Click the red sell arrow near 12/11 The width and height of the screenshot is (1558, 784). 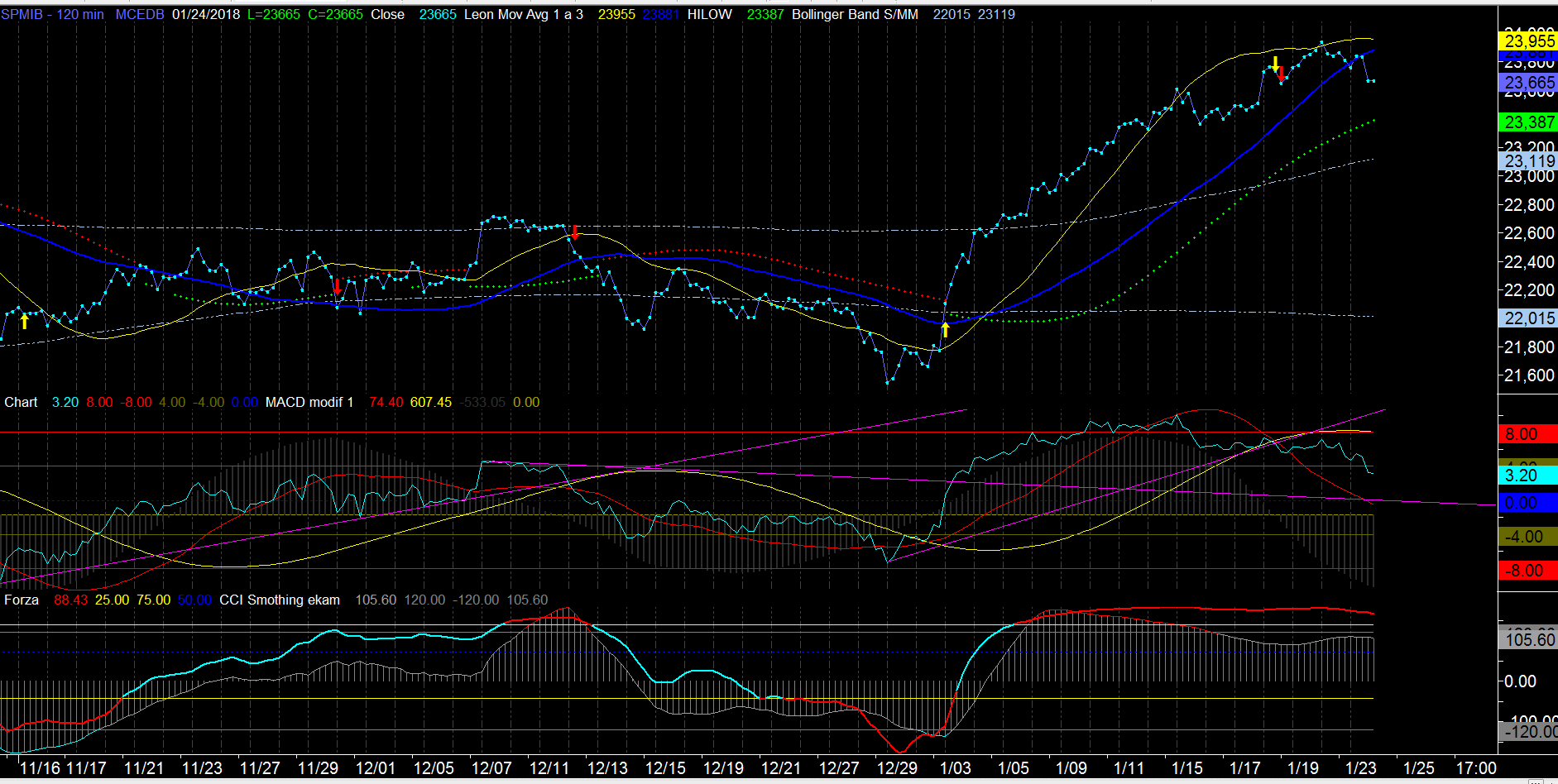tap(575, 232)
